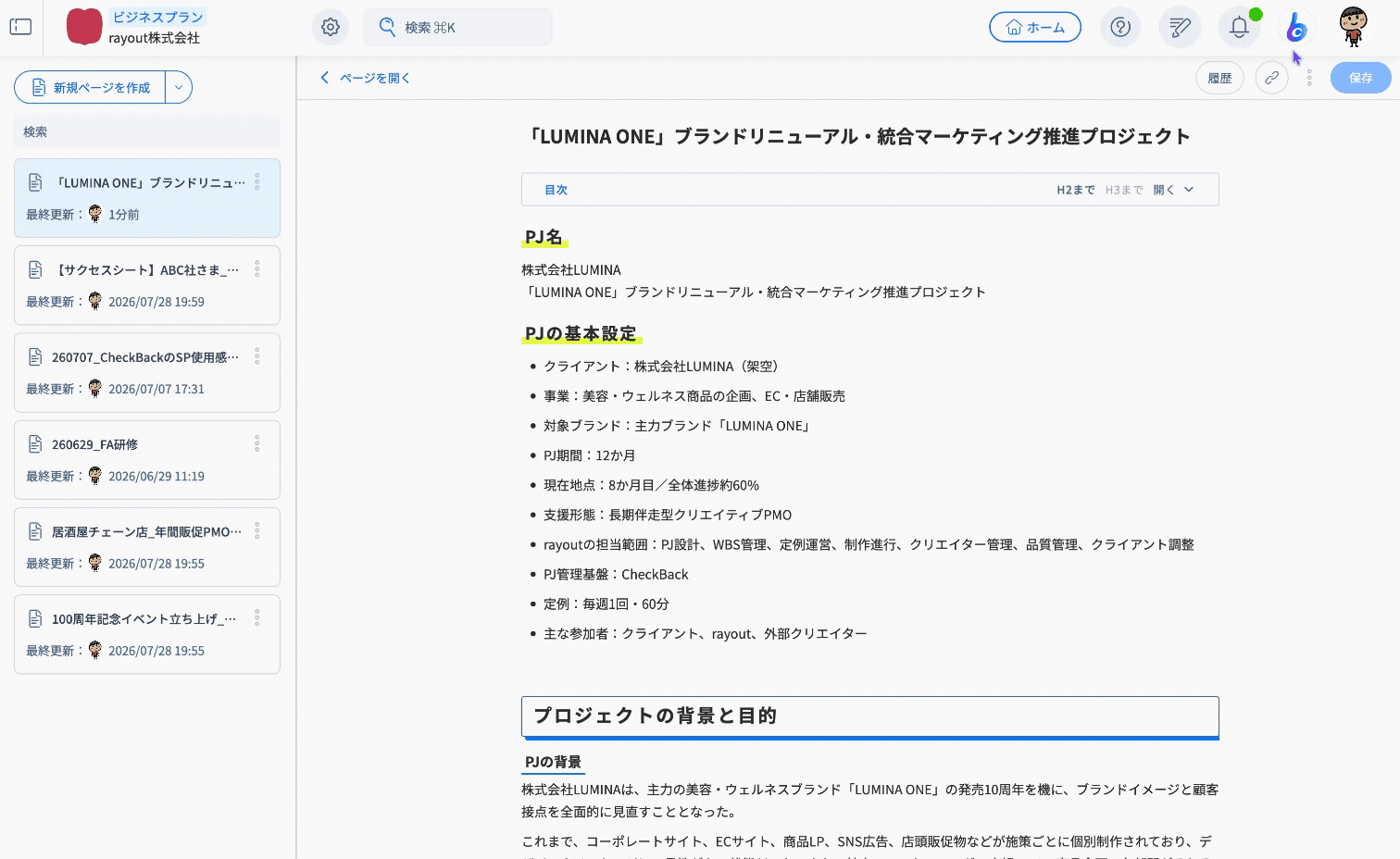The image size is (1400, 859).
Task: Copy page link via chain icon
Action: coord(1272,79)
